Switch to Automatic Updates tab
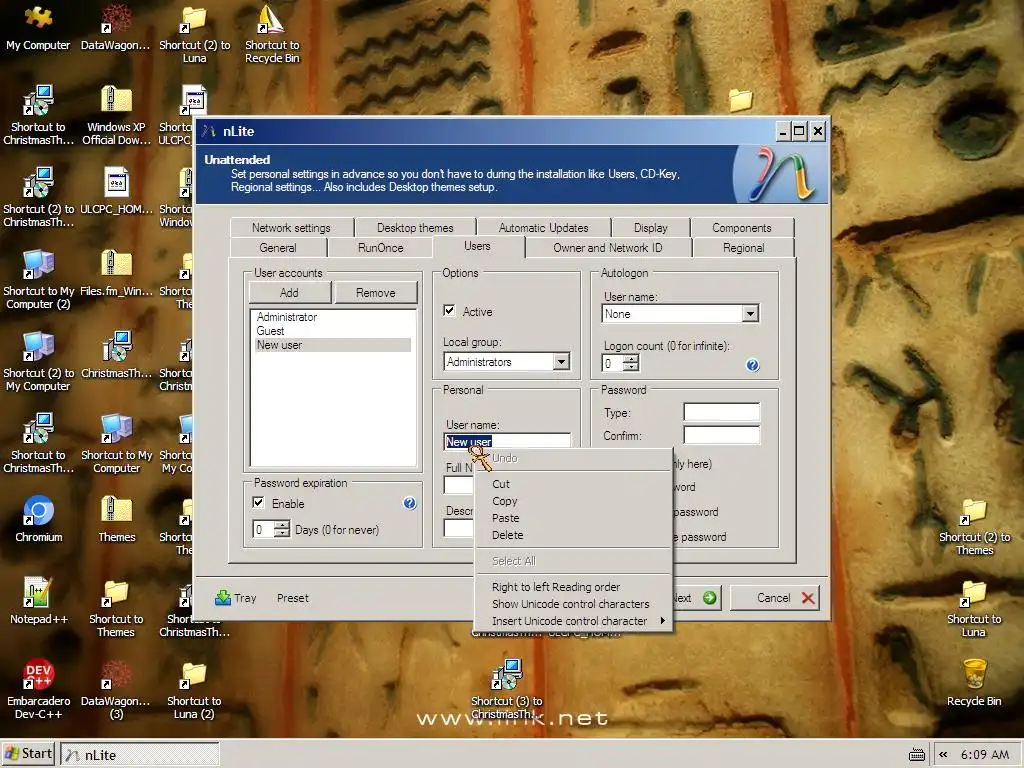This screenshot has height=768, width=1024. coord(543,227)
